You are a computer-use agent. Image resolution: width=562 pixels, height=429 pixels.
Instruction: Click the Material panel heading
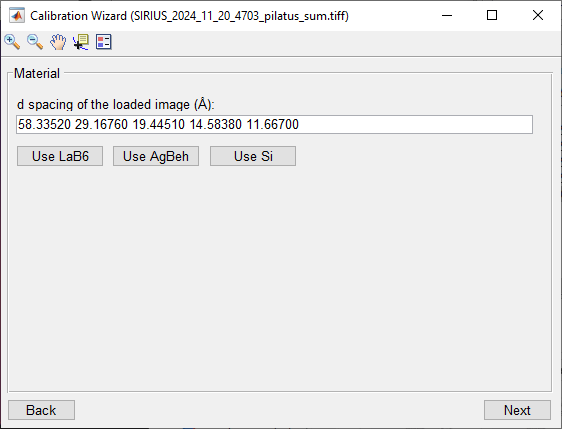coord(37,73)
